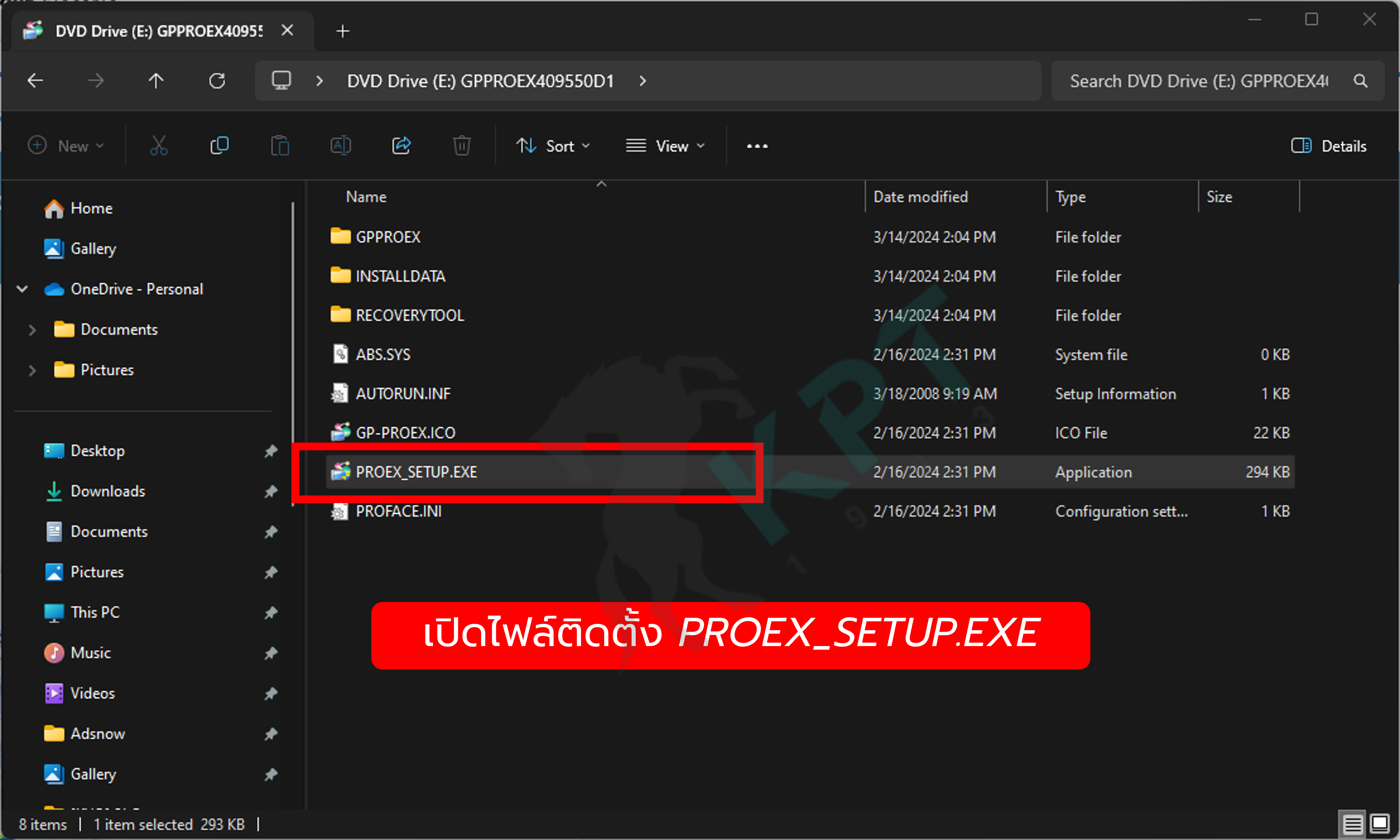Add a new File Explorer tab
Screen dimensions: 1400x840
(x=342, y=31)
